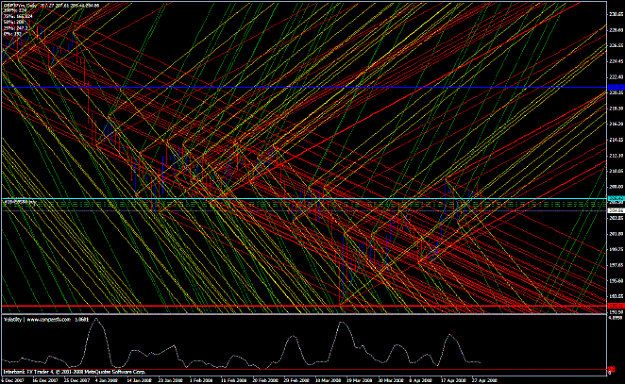625x384 pixels.
Task: Click the 214.15 price label
Action: (x=616, y=140)
